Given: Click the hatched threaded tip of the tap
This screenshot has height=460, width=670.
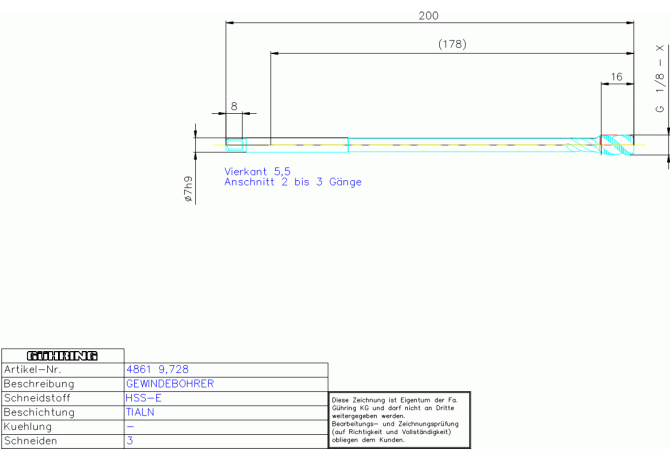Looking at the screenshot, I should click(x=617, y=145).
